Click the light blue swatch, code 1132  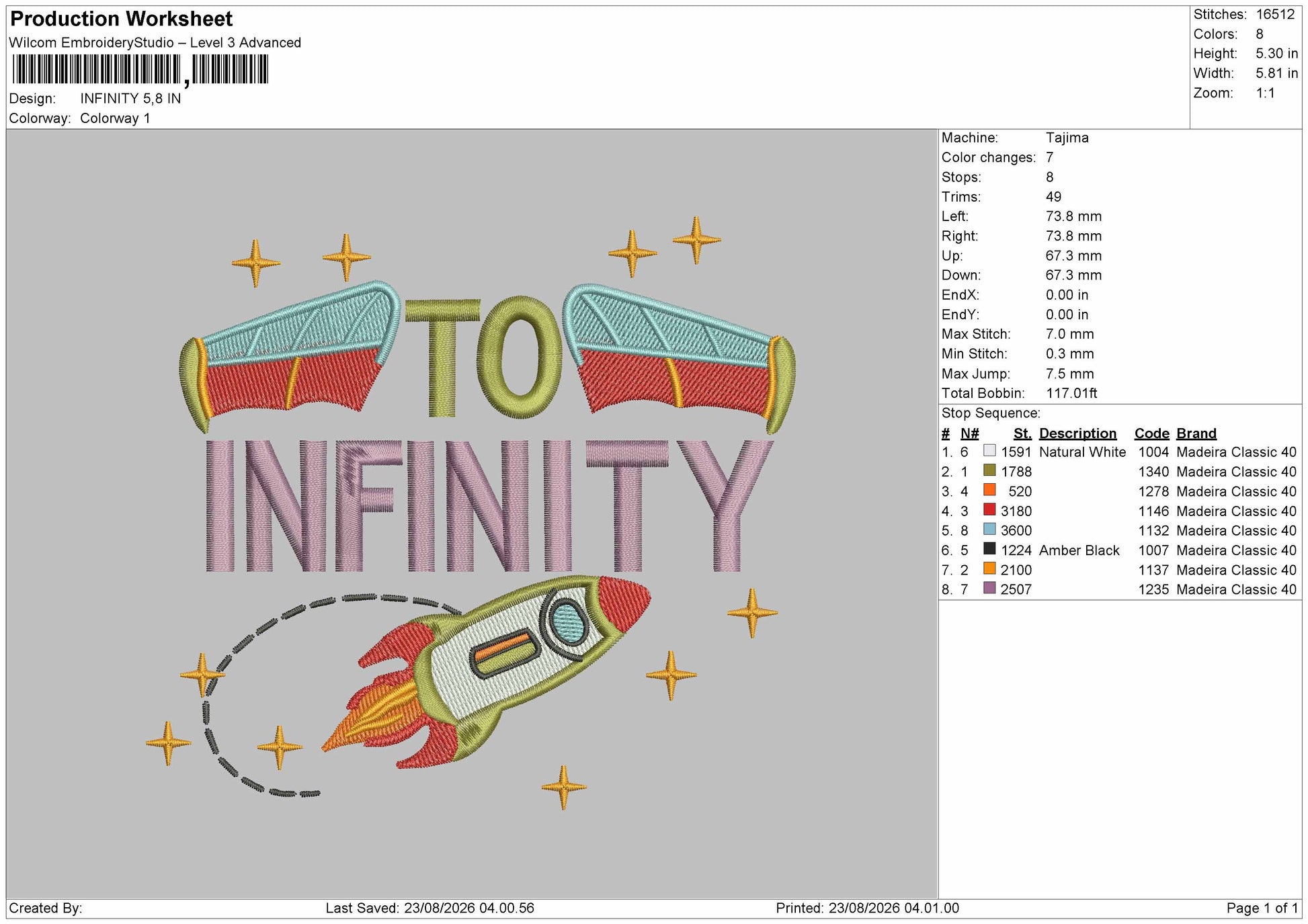point(989,530)
